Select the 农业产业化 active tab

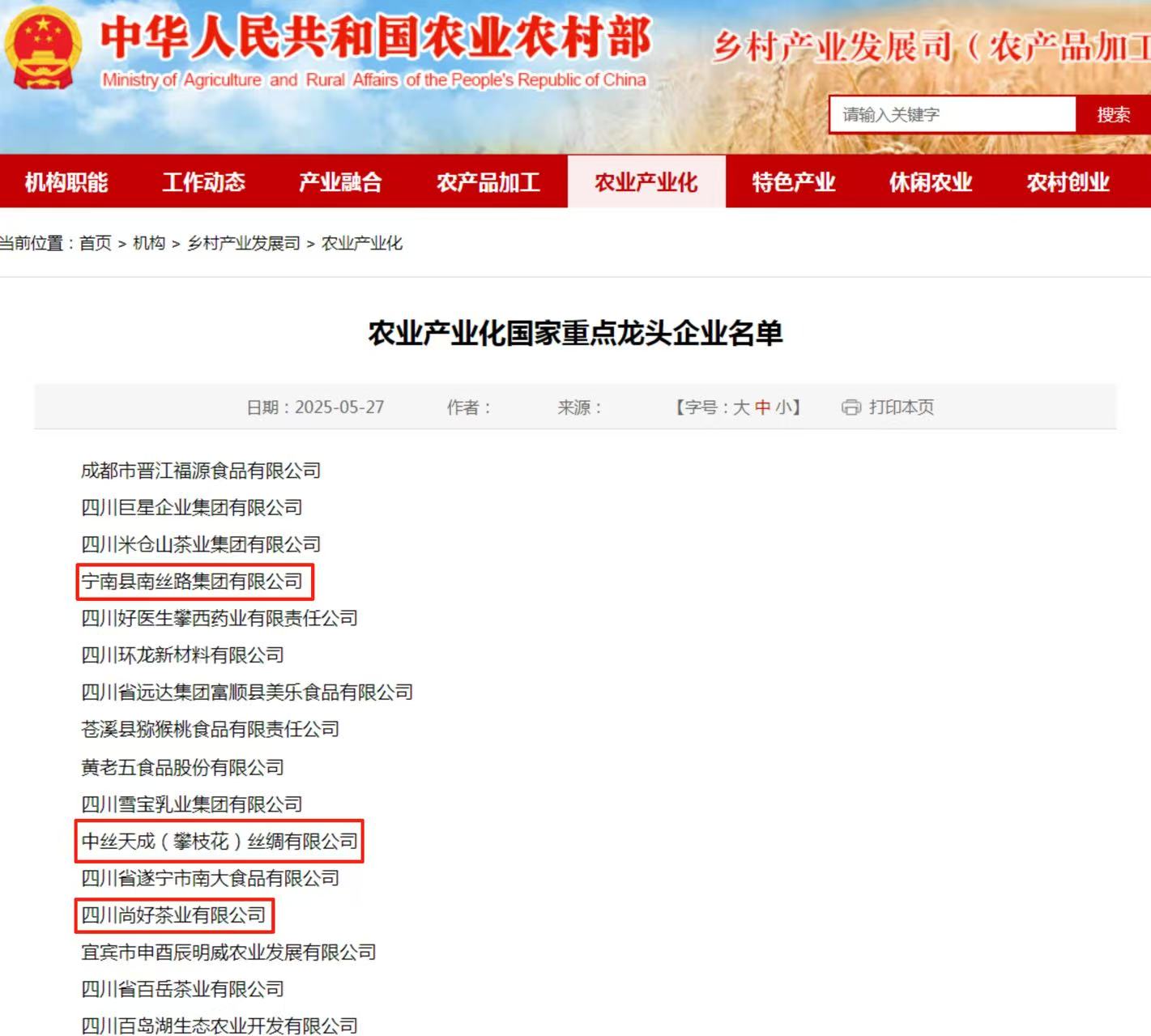pyautogui.click(x=646, y=181)
